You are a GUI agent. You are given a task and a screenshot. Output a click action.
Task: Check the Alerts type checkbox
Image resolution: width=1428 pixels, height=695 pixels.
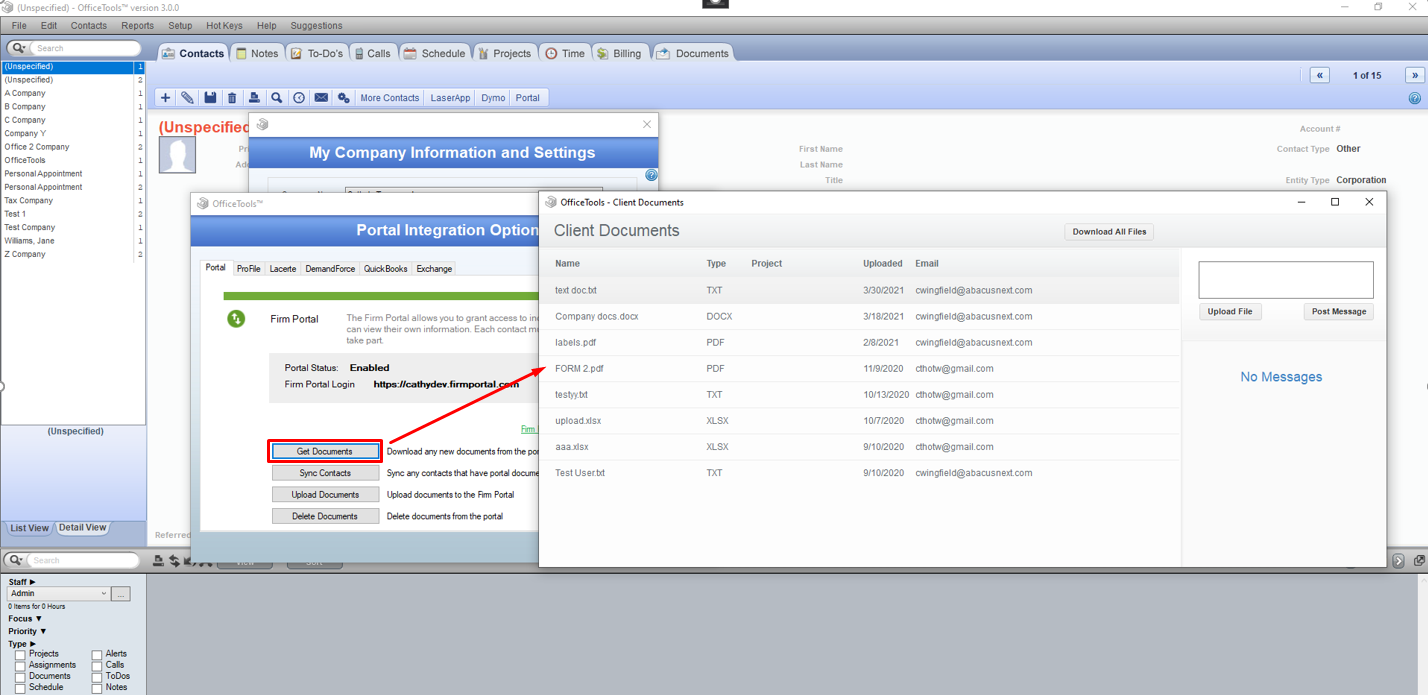pos(97,655)
